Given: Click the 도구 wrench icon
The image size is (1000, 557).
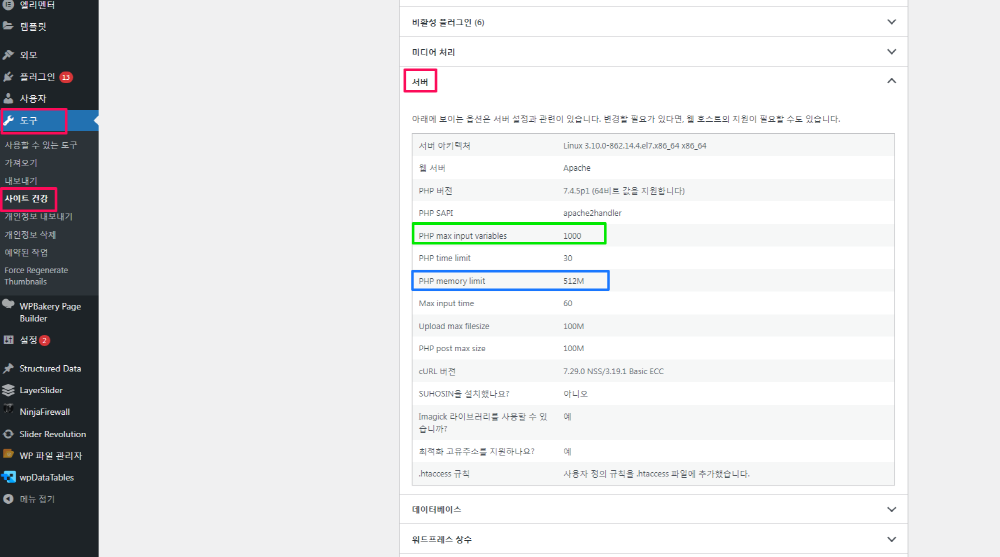Looking at the screenshot, I should pyautogui.click(x=9, y=120).
